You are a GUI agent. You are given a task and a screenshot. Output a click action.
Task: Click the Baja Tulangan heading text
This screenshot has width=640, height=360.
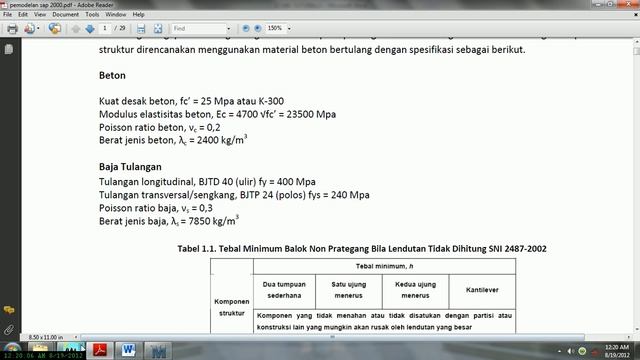coord(130,167)
